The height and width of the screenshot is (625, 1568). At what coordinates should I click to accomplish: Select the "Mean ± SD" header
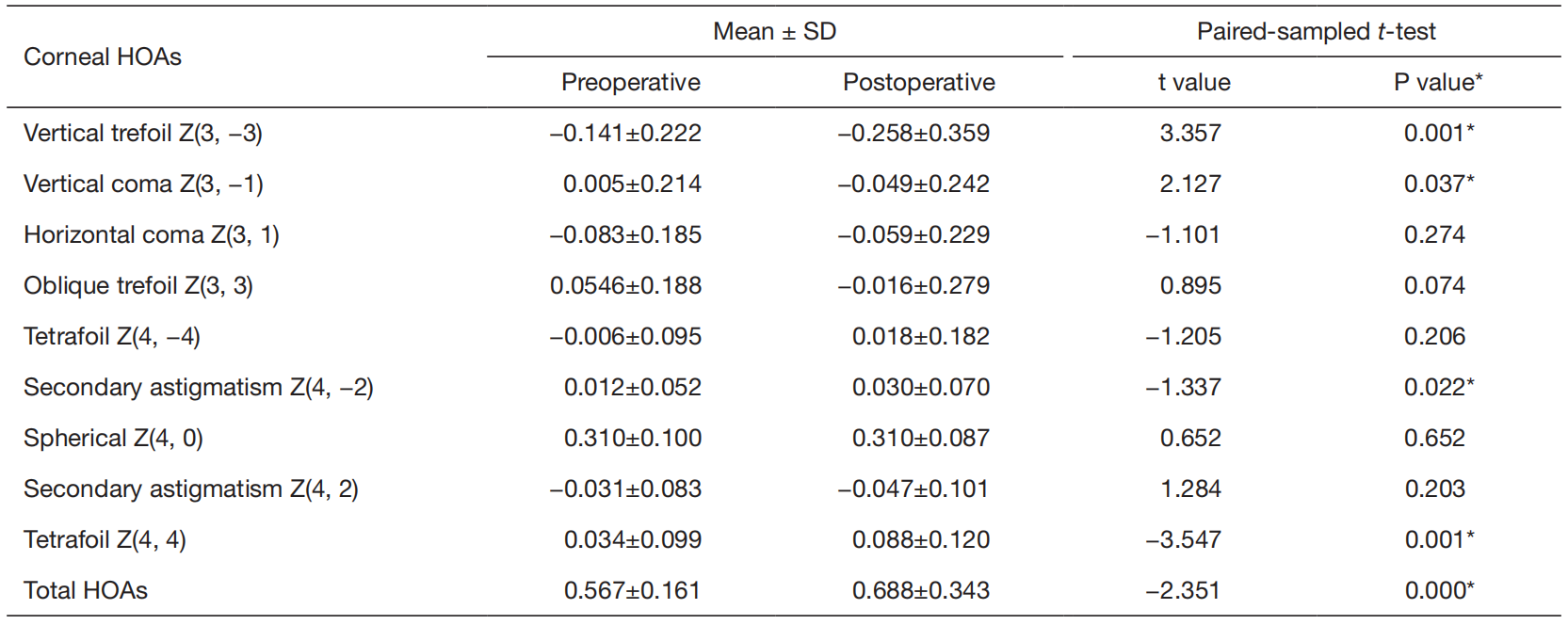coord(774,32)
